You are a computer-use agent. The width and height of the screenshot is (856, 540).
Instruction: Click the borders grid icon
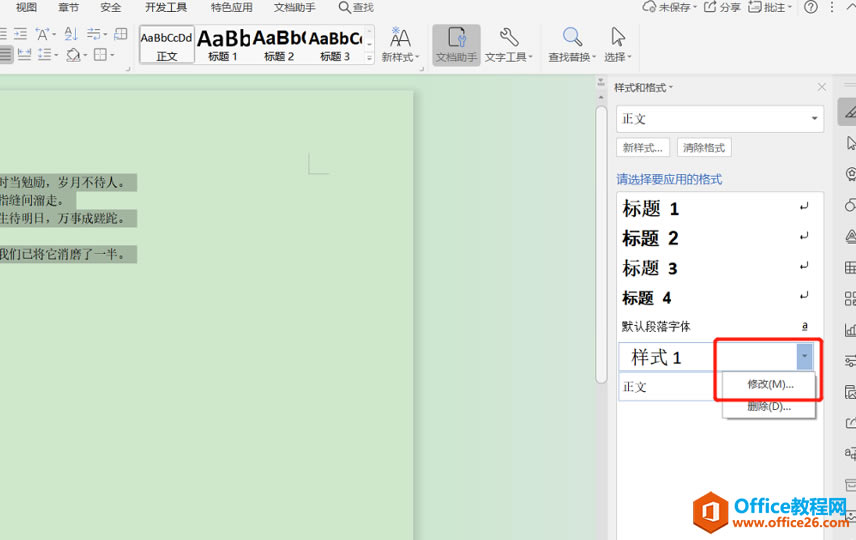point(100,54)
